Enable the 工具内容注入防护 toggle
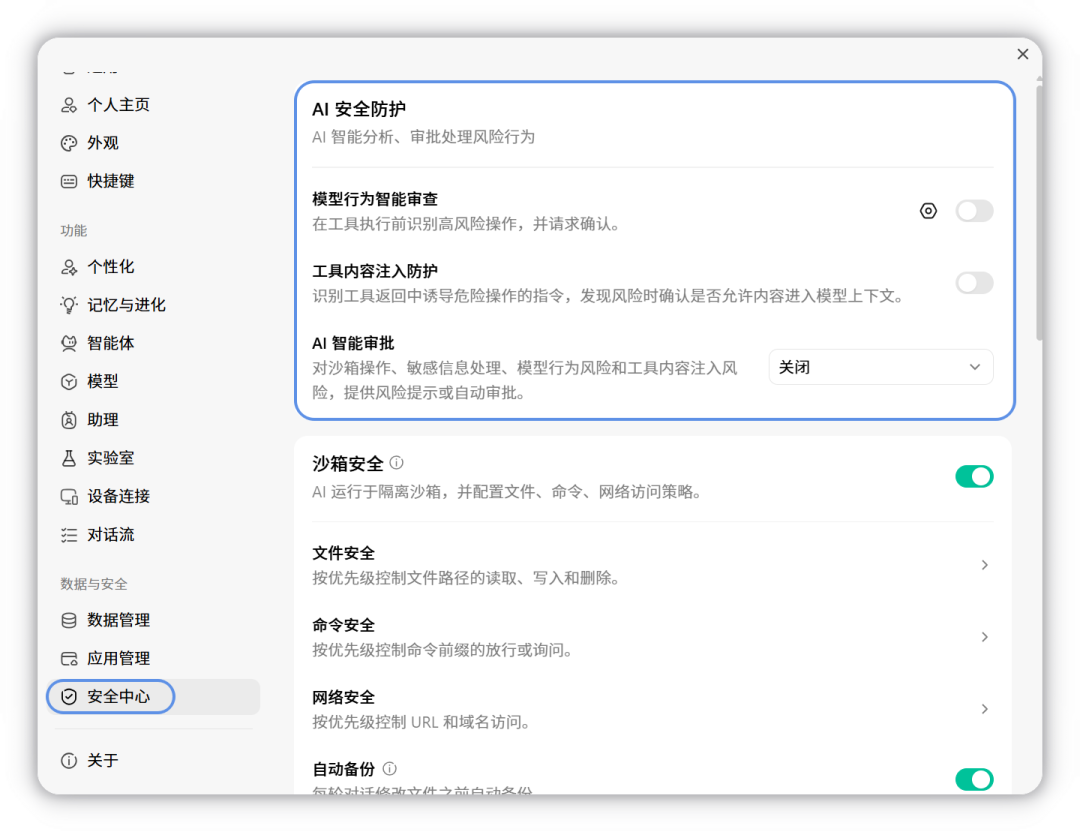 click(974, 282)
